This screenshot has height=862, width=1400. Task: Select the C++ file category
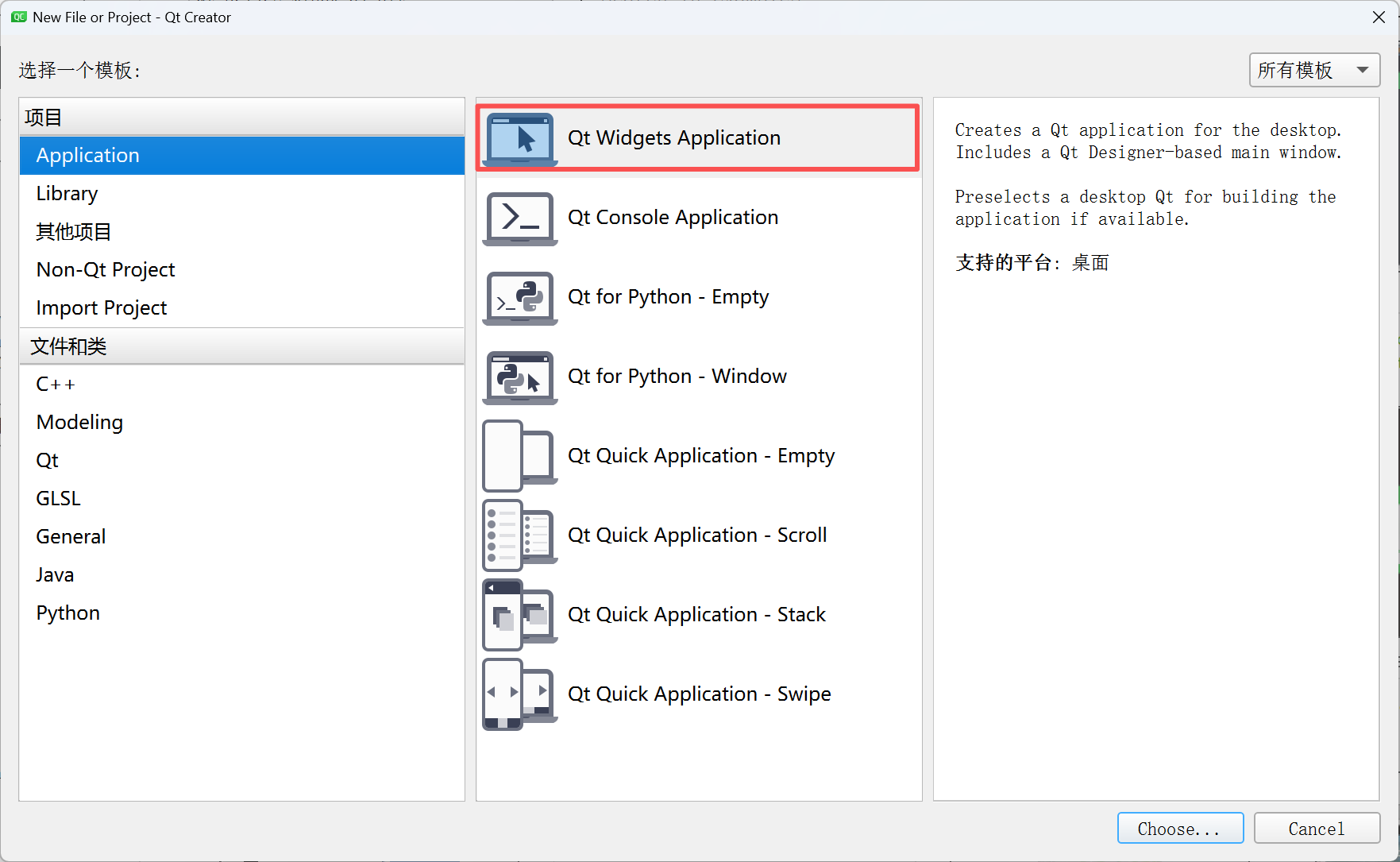click(242, 385)
